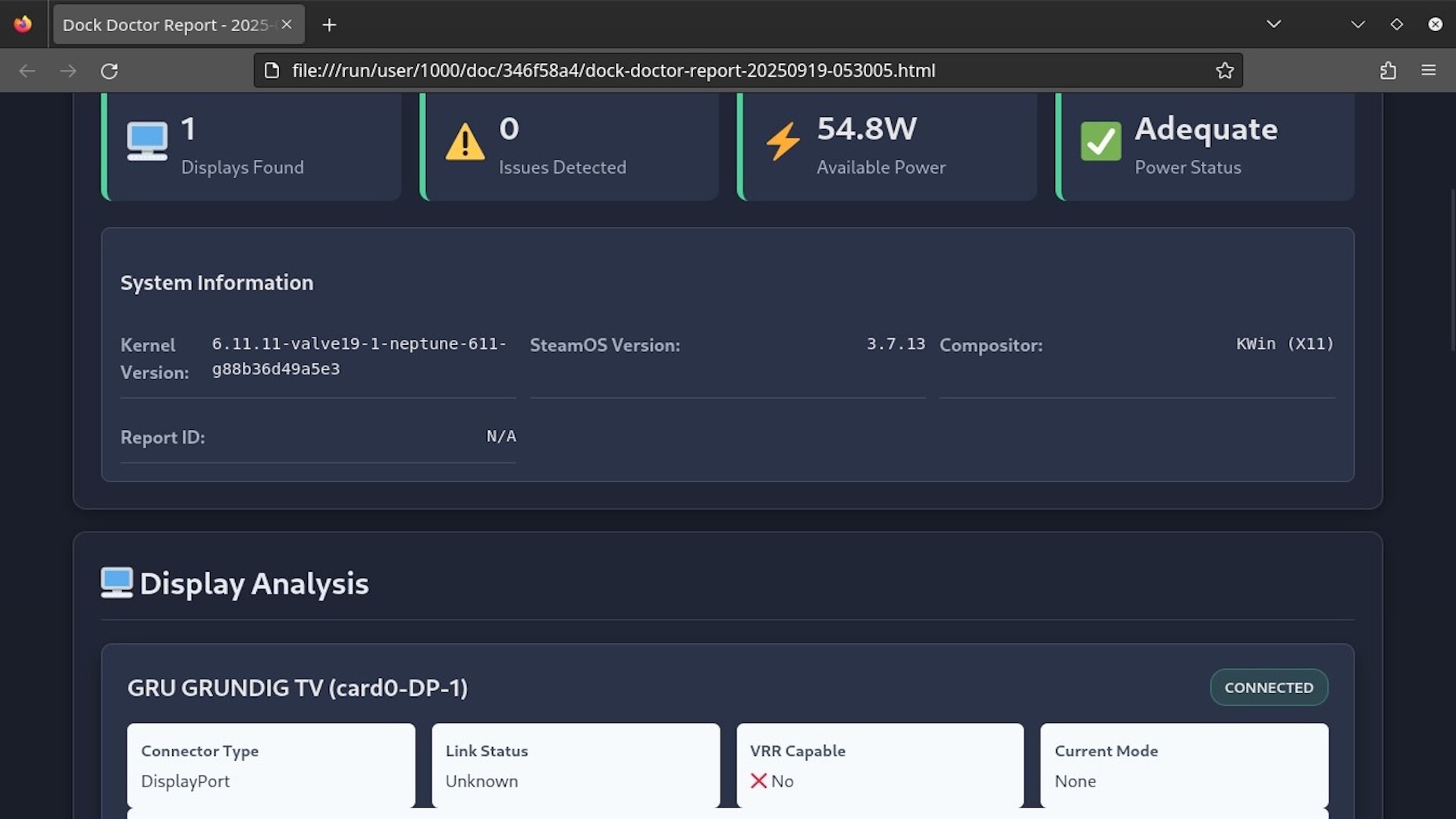Click the Firefox logo icon

[x=23, y=24]
